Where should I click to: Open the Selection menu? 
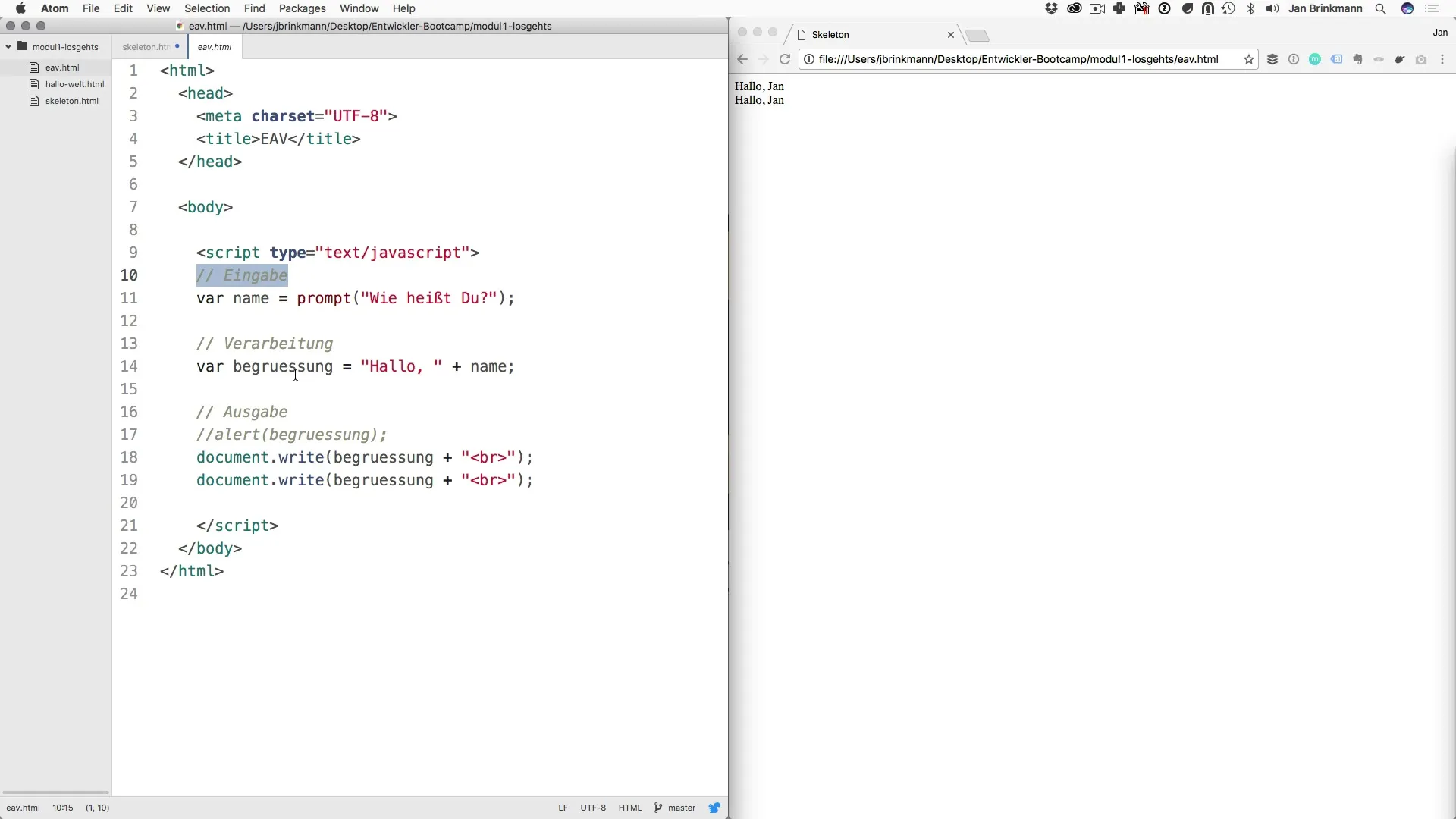click(x=207, y=8)
